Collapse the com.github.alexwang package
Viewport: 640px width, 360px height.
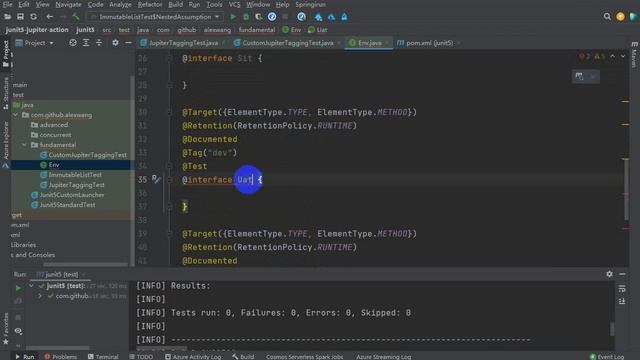pos(16,115)
